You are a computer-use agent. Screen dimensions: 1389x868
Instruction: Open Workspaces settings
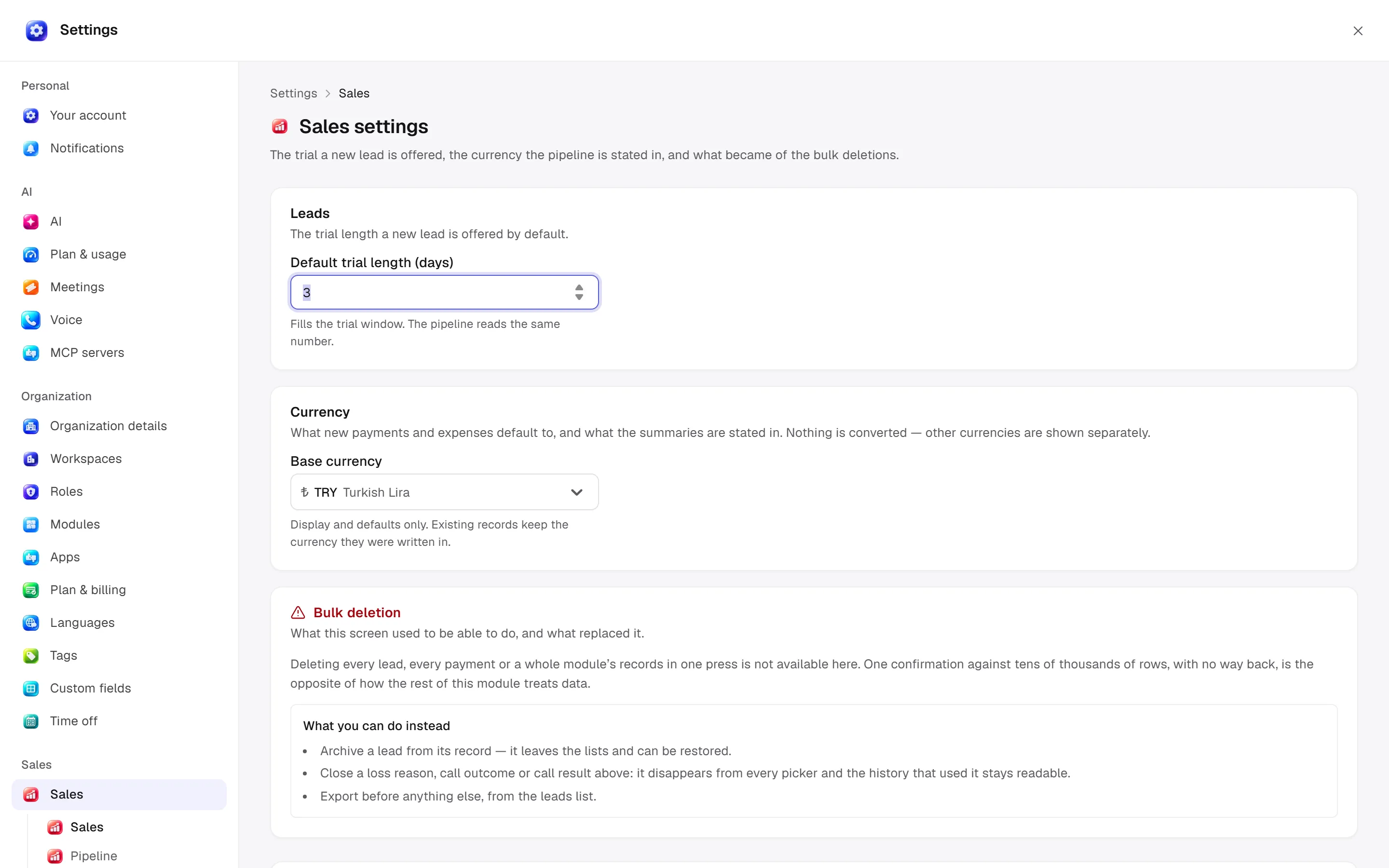pos(119,459)
